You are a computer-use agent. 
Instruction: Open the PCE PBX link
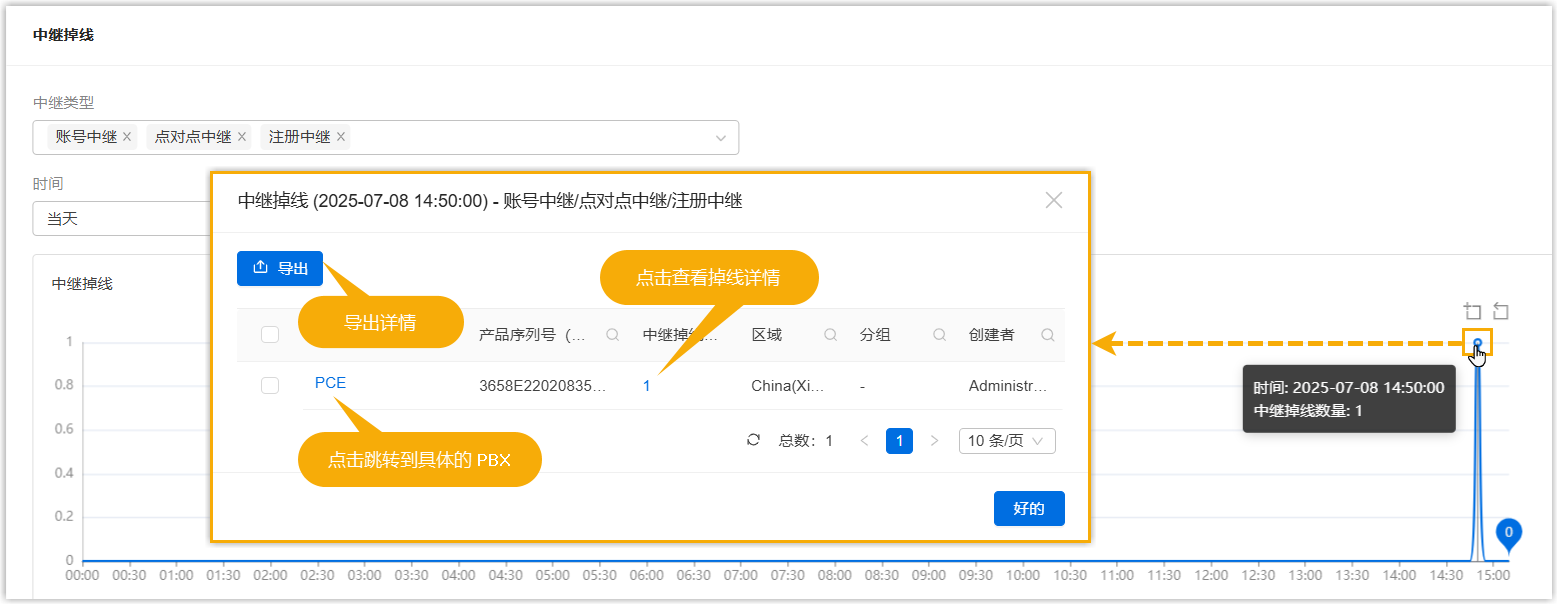(x=330, y=383)
